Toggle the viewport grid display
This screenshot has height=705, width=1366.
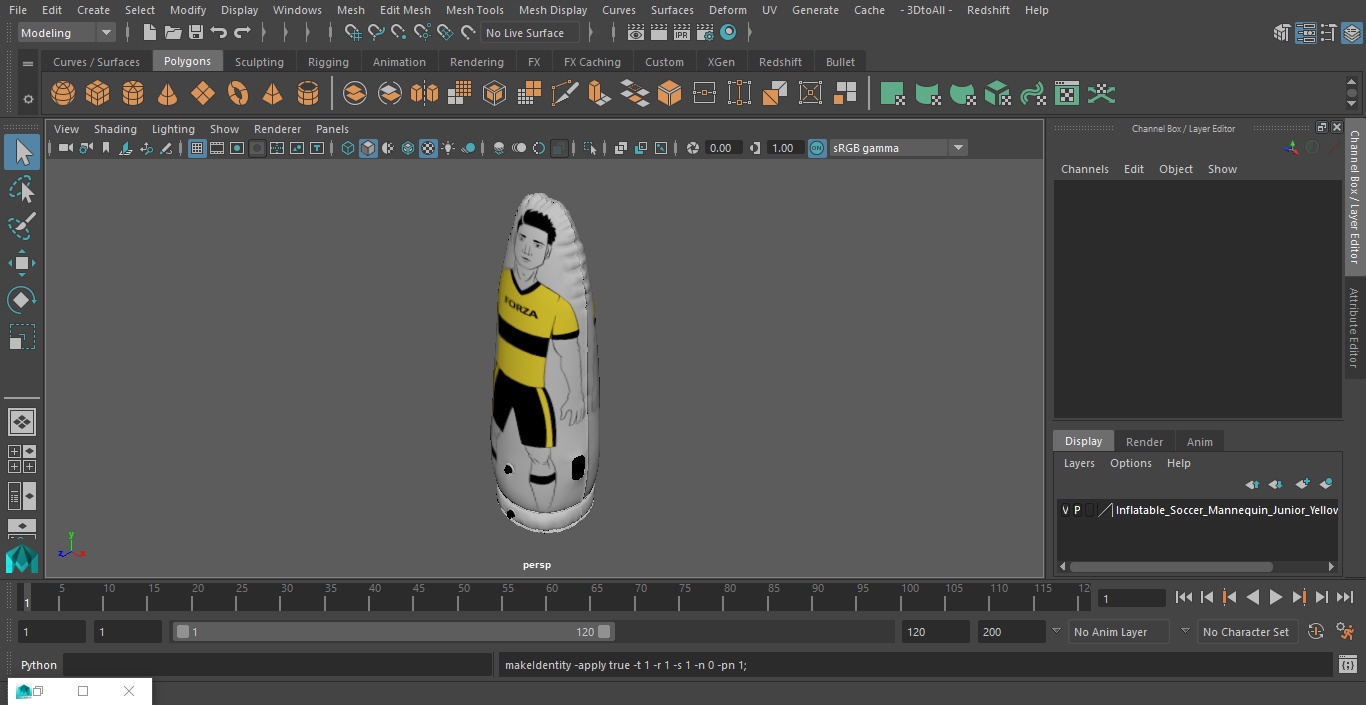point(197,148)
